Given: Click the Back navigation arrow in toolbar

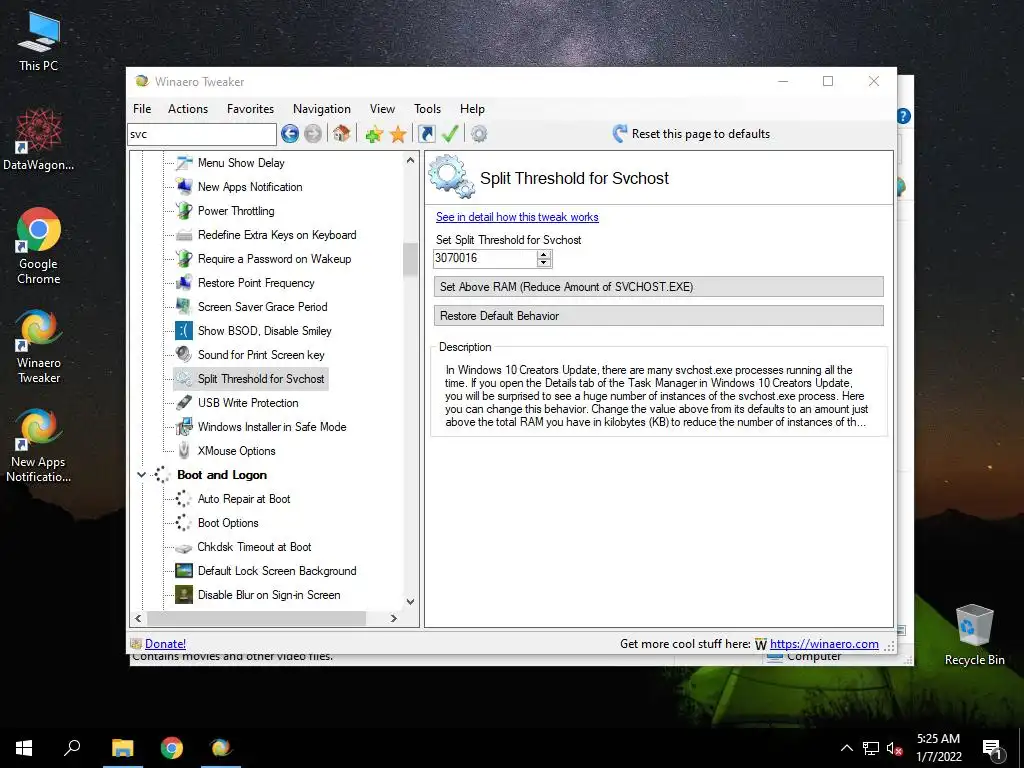Looking at the screenshot, I should pos(290,134).
